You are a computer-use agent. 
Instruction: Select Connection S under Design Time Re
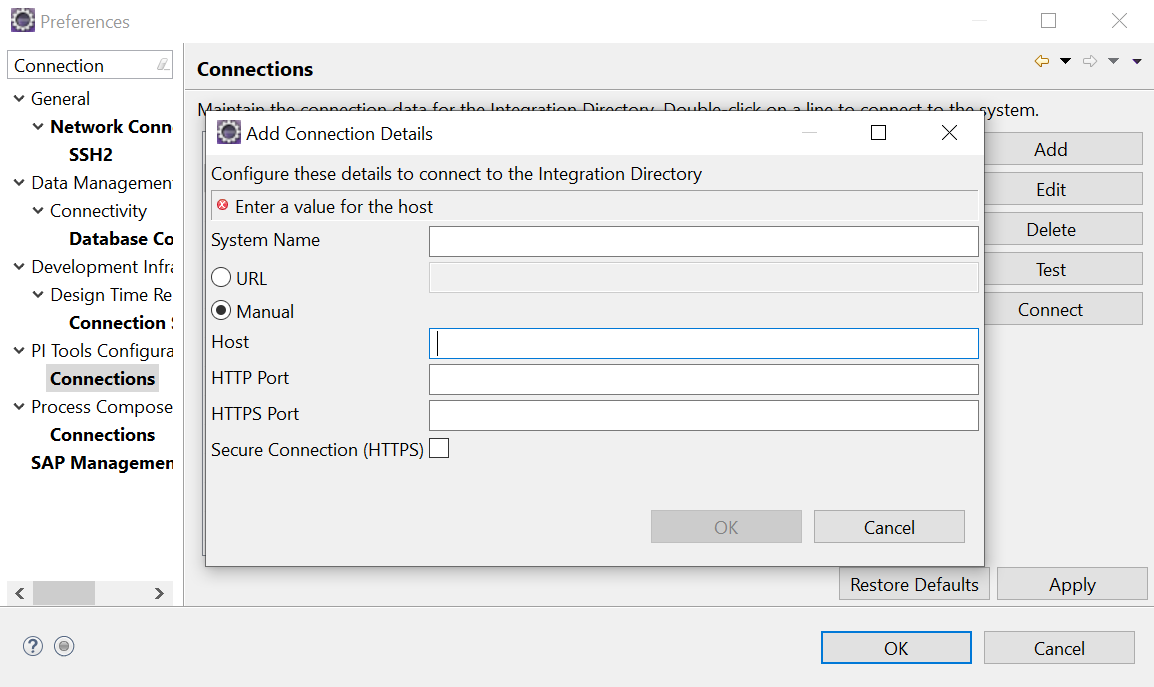pos(121,323)
